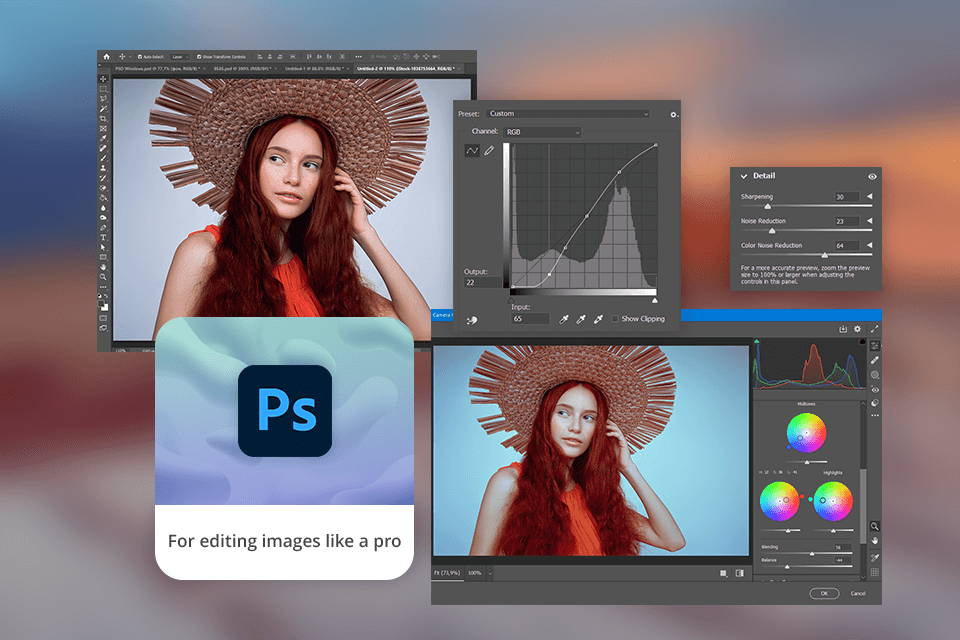Open the three-dot Edit Toolbar menu in the left toolbar
The width and height of the screenshot is (960, 640).
click(x=103, y=286)
